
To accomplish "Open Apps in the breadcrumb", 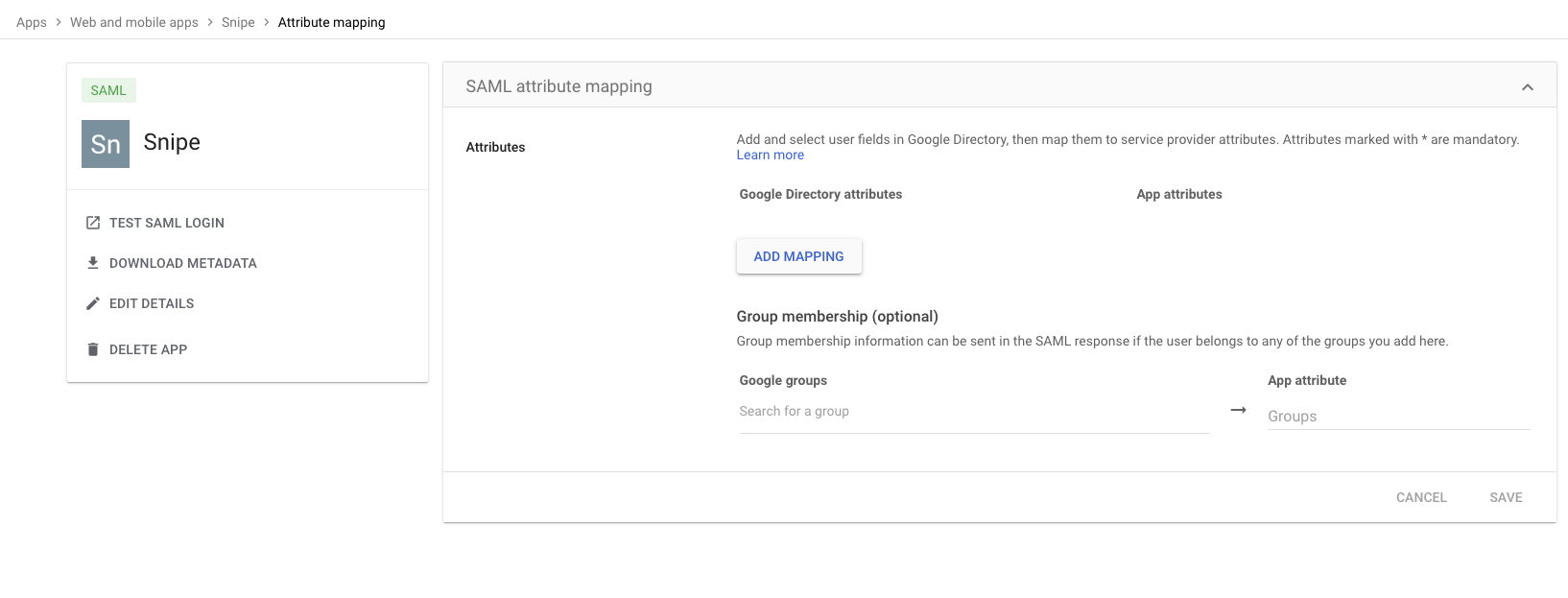I will click(x=32, y=22).
